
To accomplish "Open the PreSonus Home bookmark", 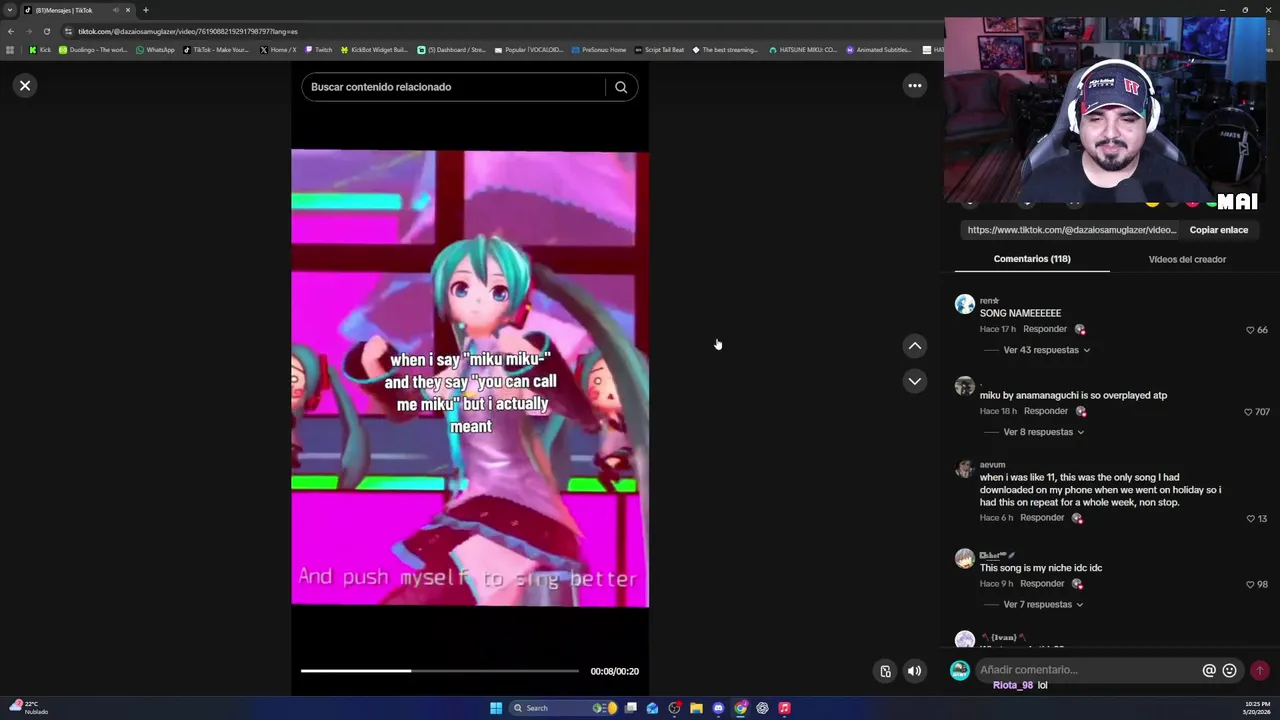I will [599, 50].
